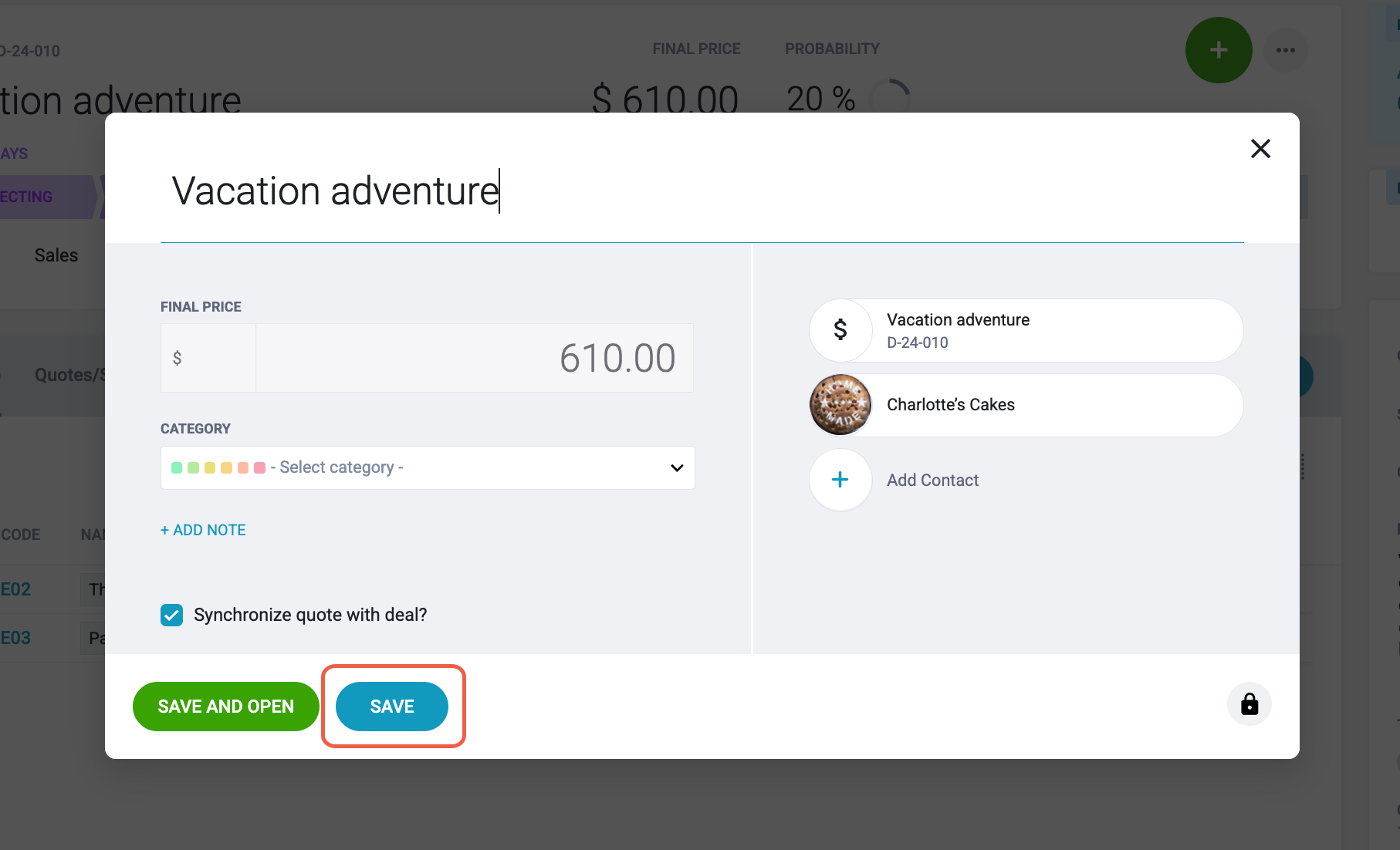This screenshot has width=1400, height=850.
Task: Select the Vacation adventure D-24-010 deal pill
Action: tap(1026, 330)
